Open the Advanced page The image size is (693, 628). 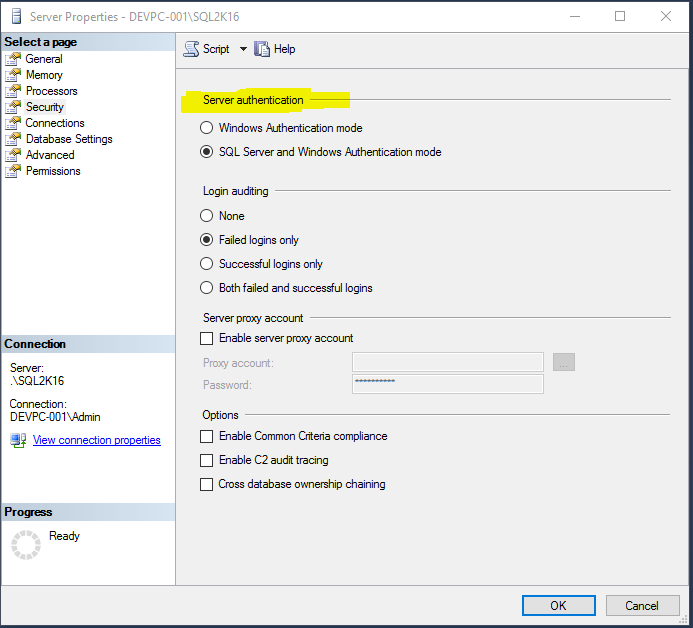50,155
